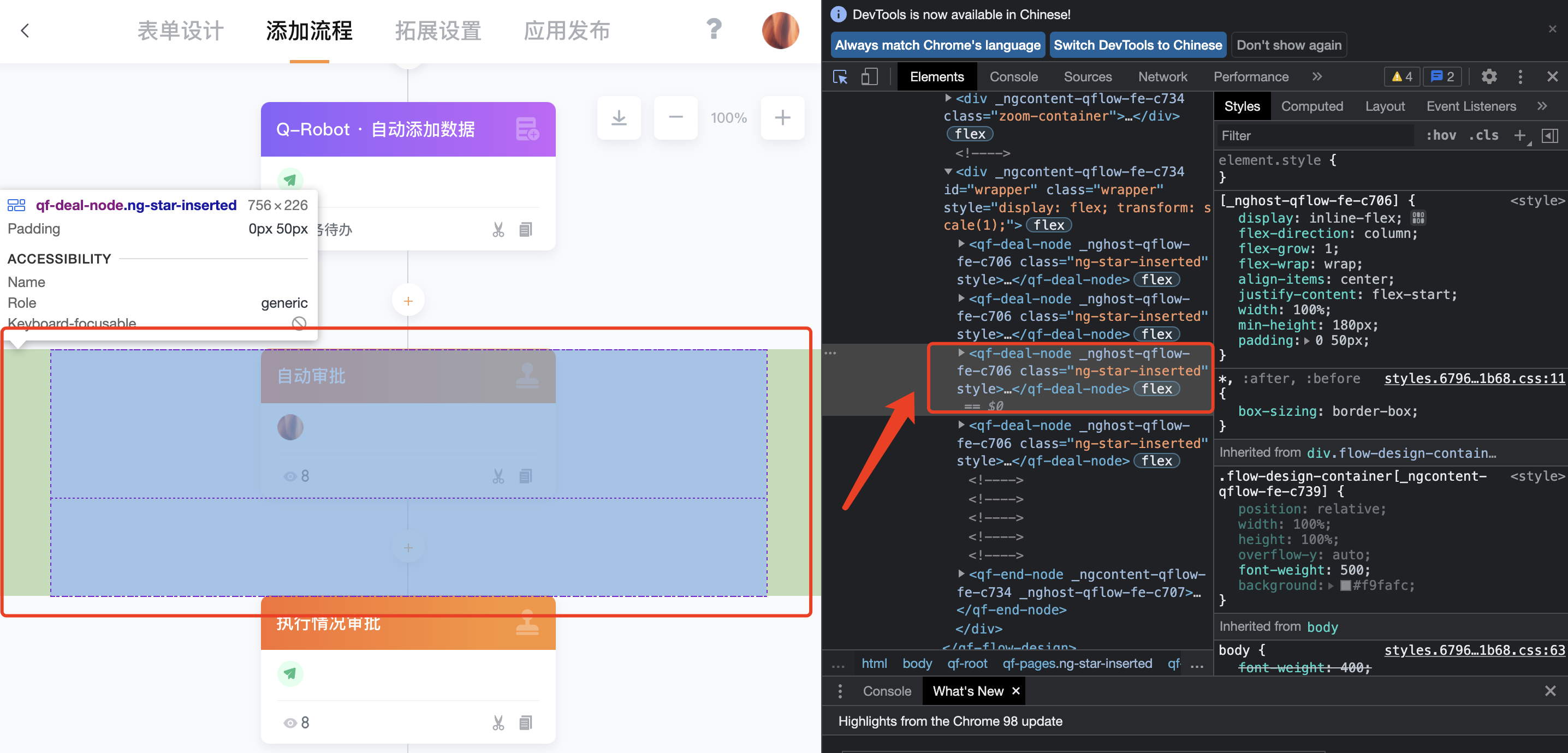Cut the Q-Robot node with scissors
Viewport: 1568px width, 753px height.
click(498, 230)
